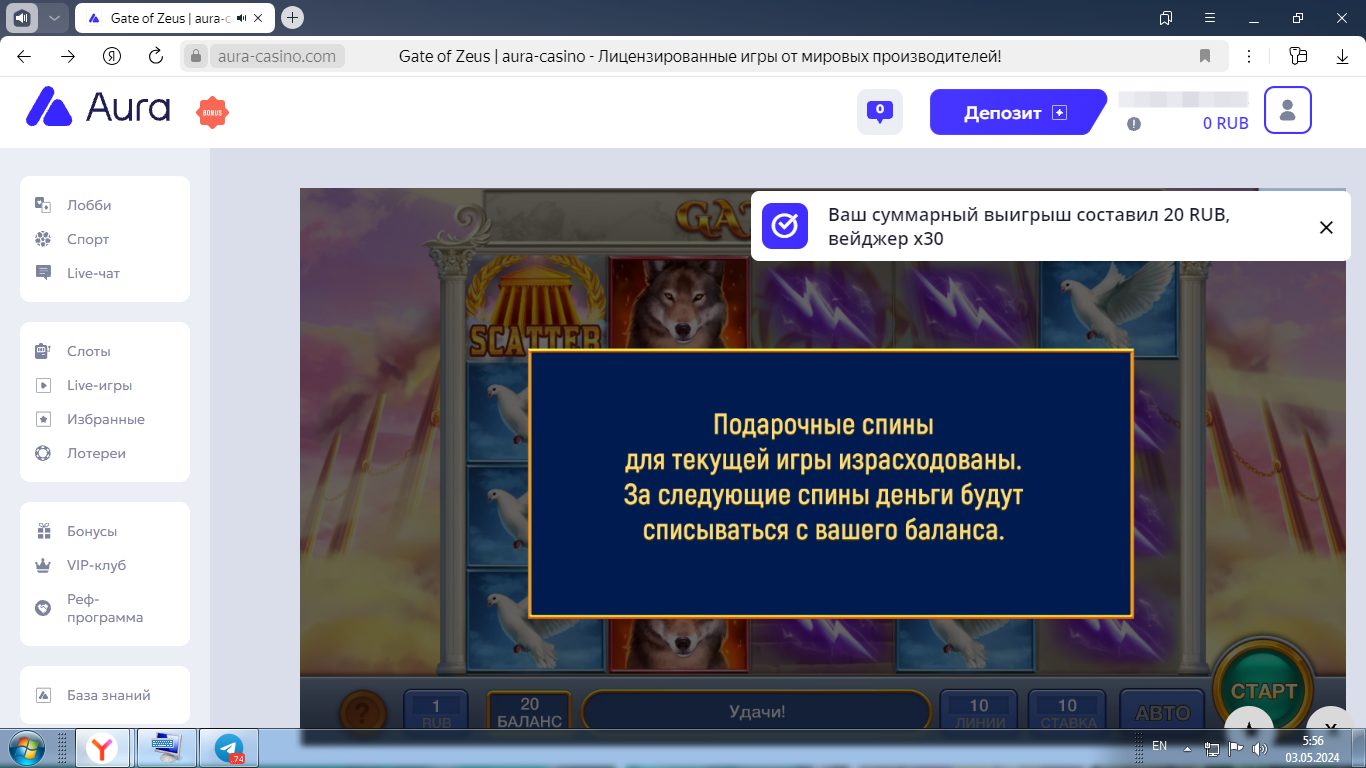Show hidden system tray icons
Viewport: 1366px width, 768px height.
click(x=1187, y=747)
